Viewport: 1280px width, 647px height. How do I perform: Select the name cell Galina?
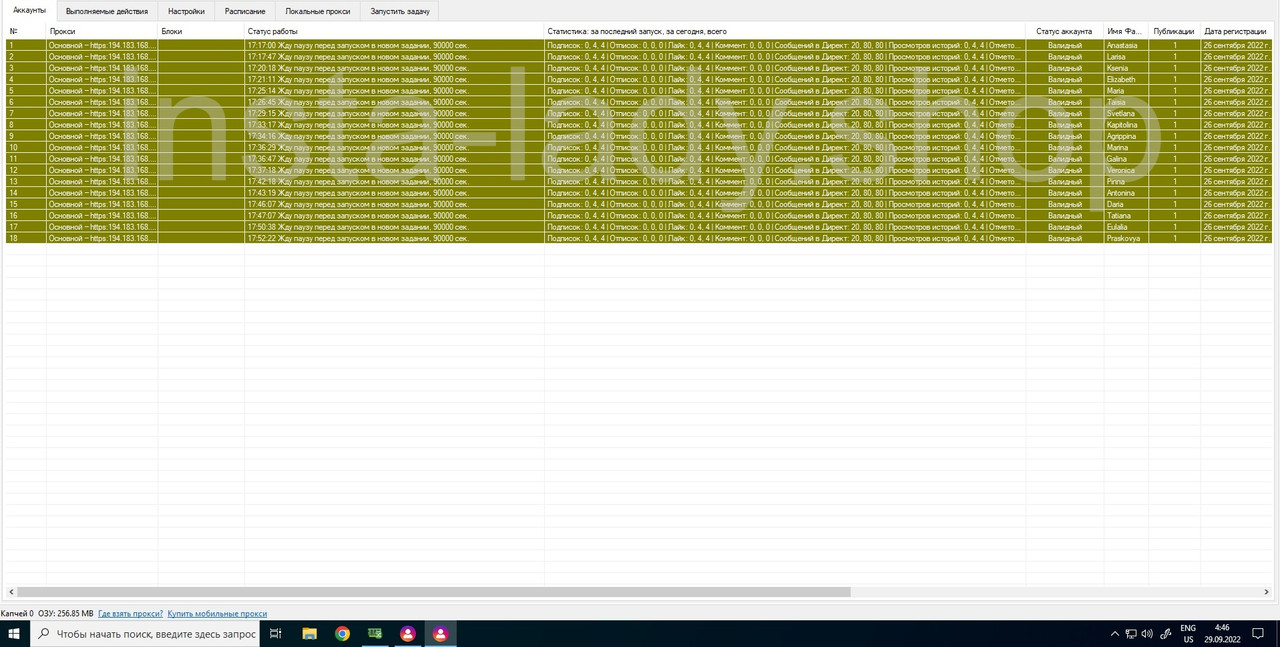coord(1126,159)
